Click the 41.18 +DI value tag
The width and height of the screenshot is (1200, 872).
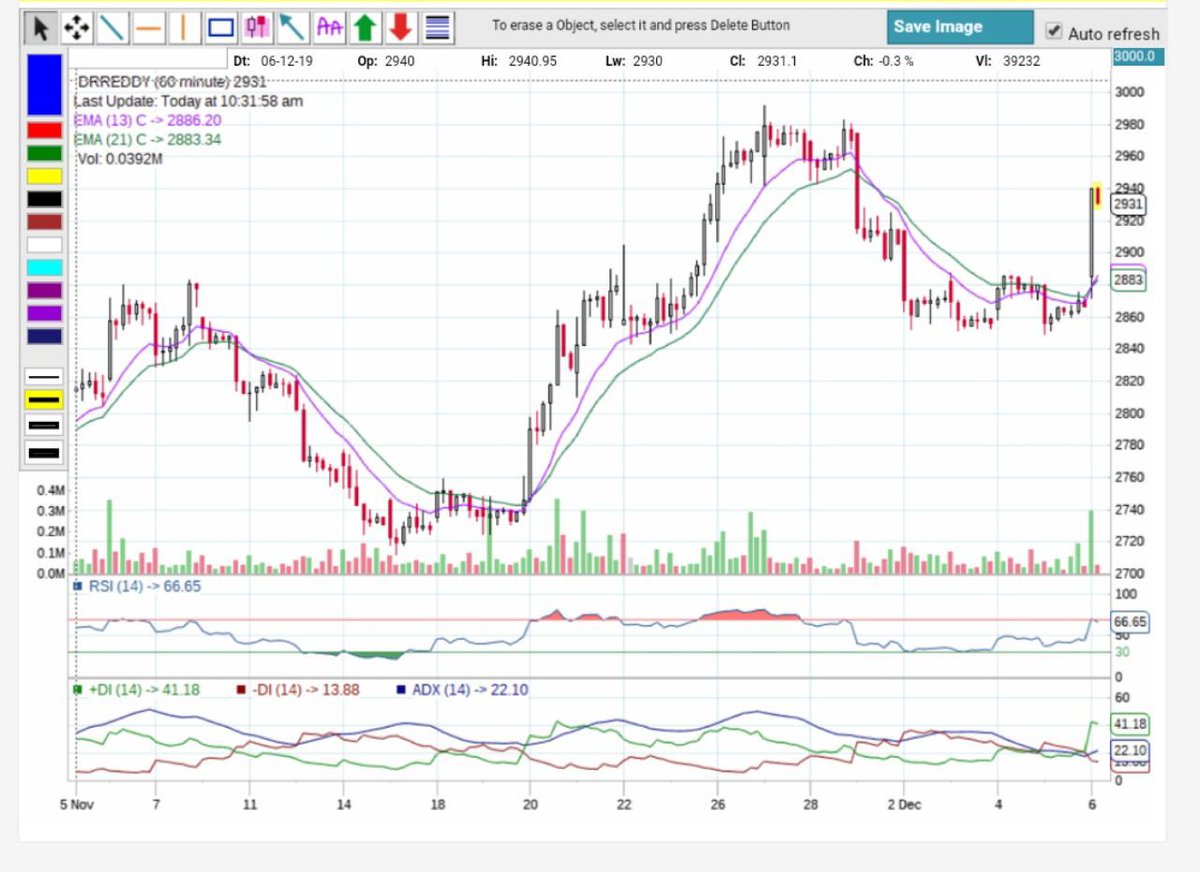1129,724
